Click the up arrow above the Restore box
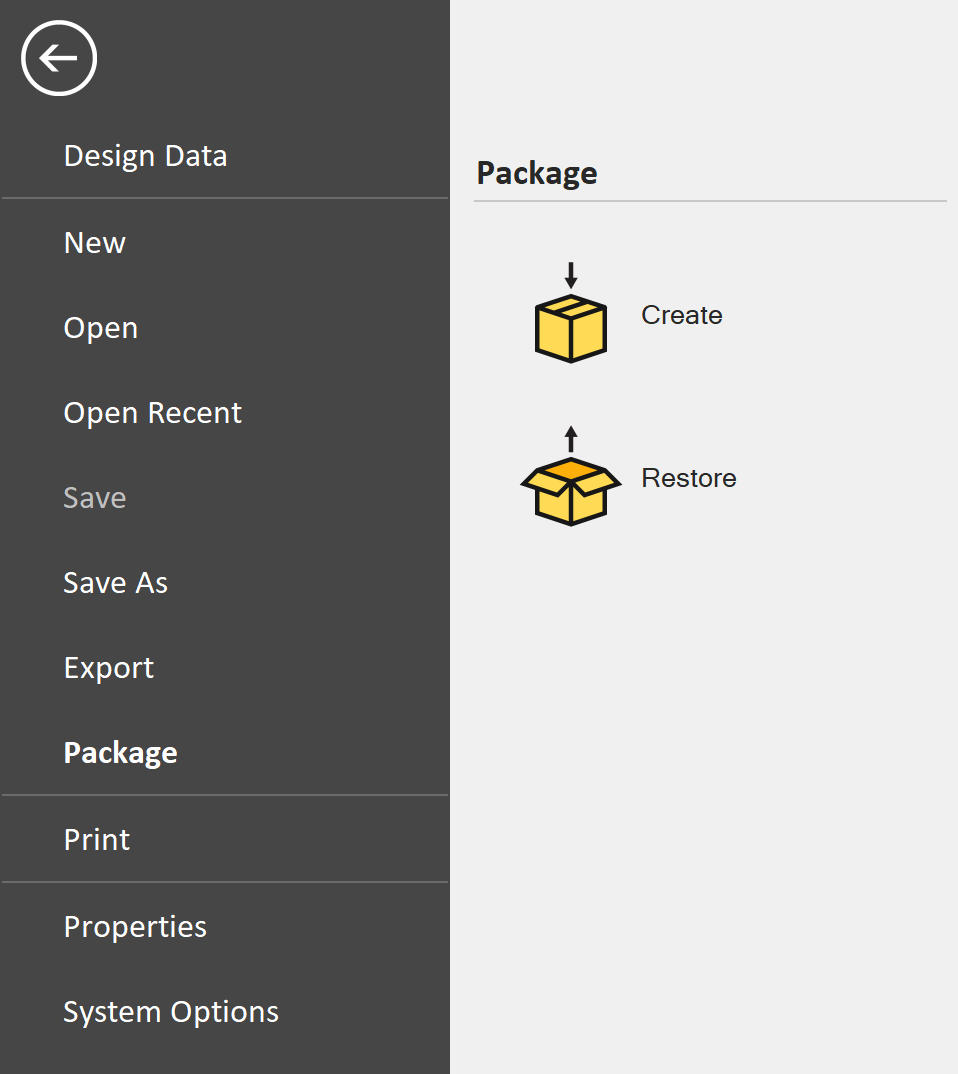958x1074 pixels. (571, 438)
